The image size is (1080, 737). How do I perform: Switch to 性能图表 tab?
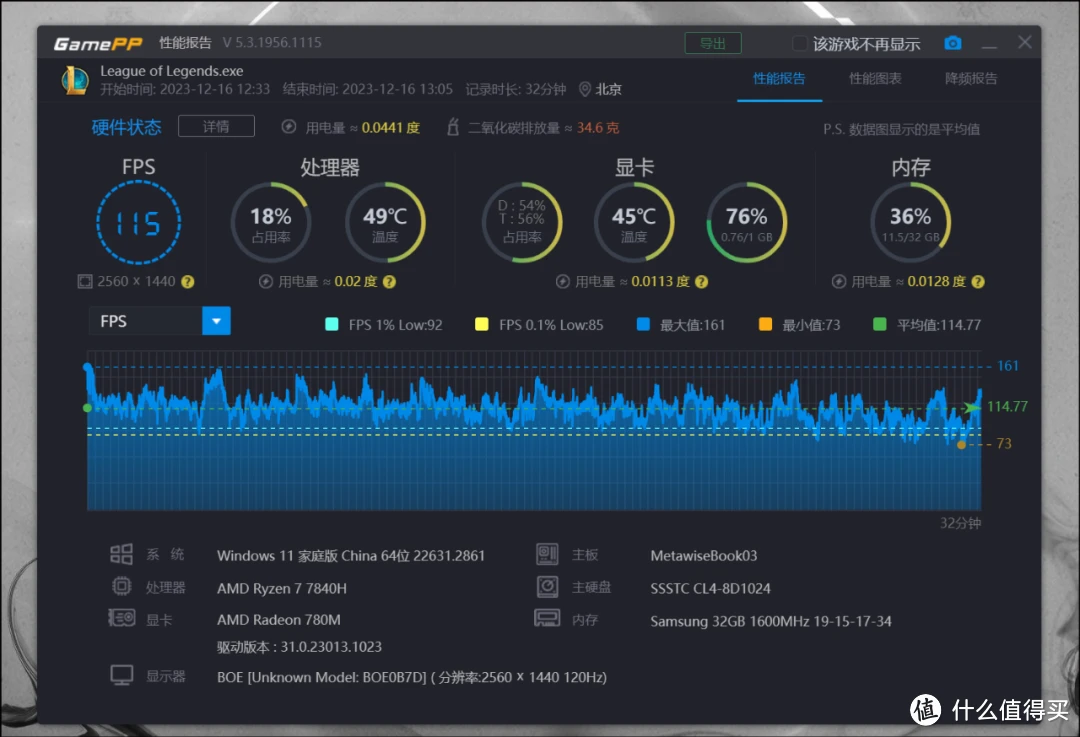875,79
